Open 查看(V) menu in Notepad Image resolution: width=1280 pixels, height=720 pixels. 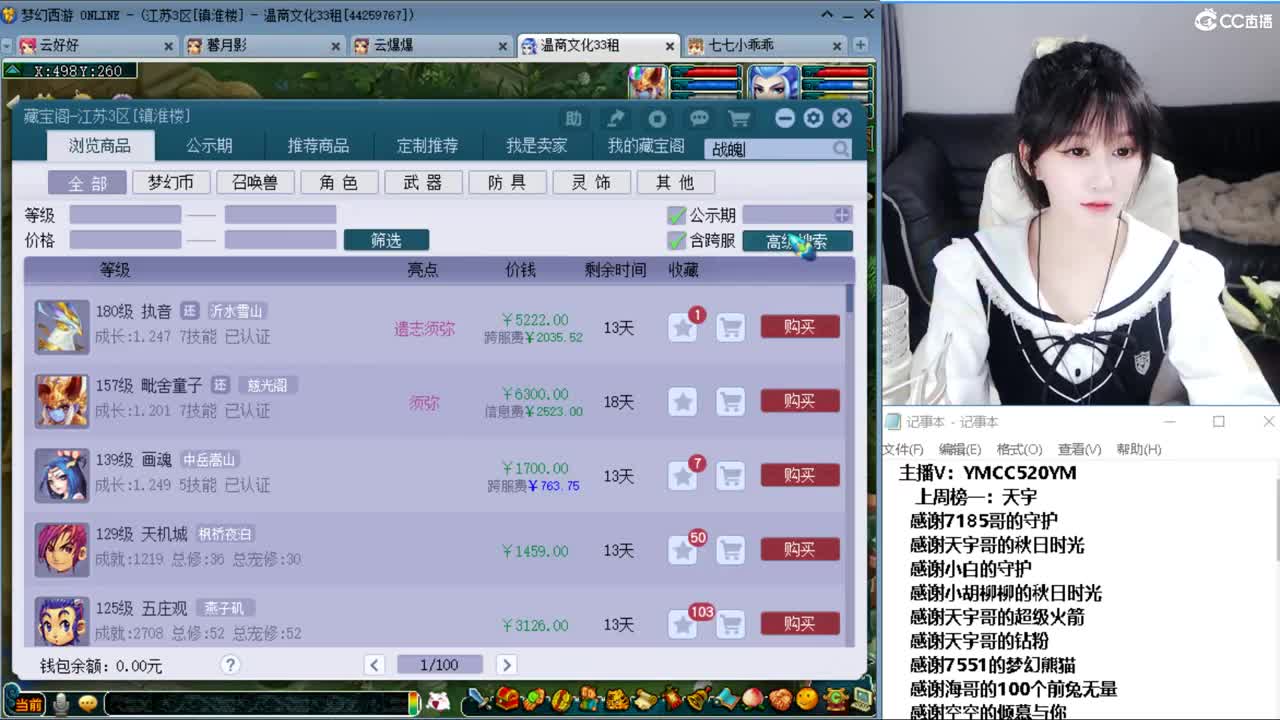[x=1079, y=449]
